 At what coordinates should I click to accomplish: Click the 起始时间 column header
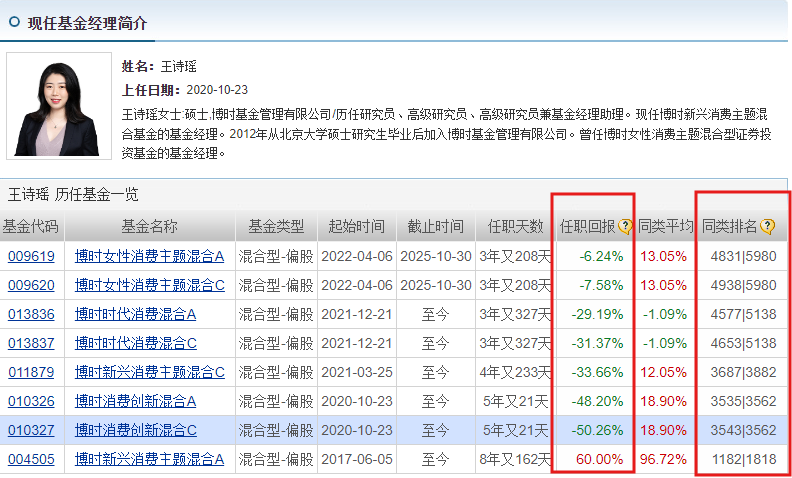pos(357,226)
